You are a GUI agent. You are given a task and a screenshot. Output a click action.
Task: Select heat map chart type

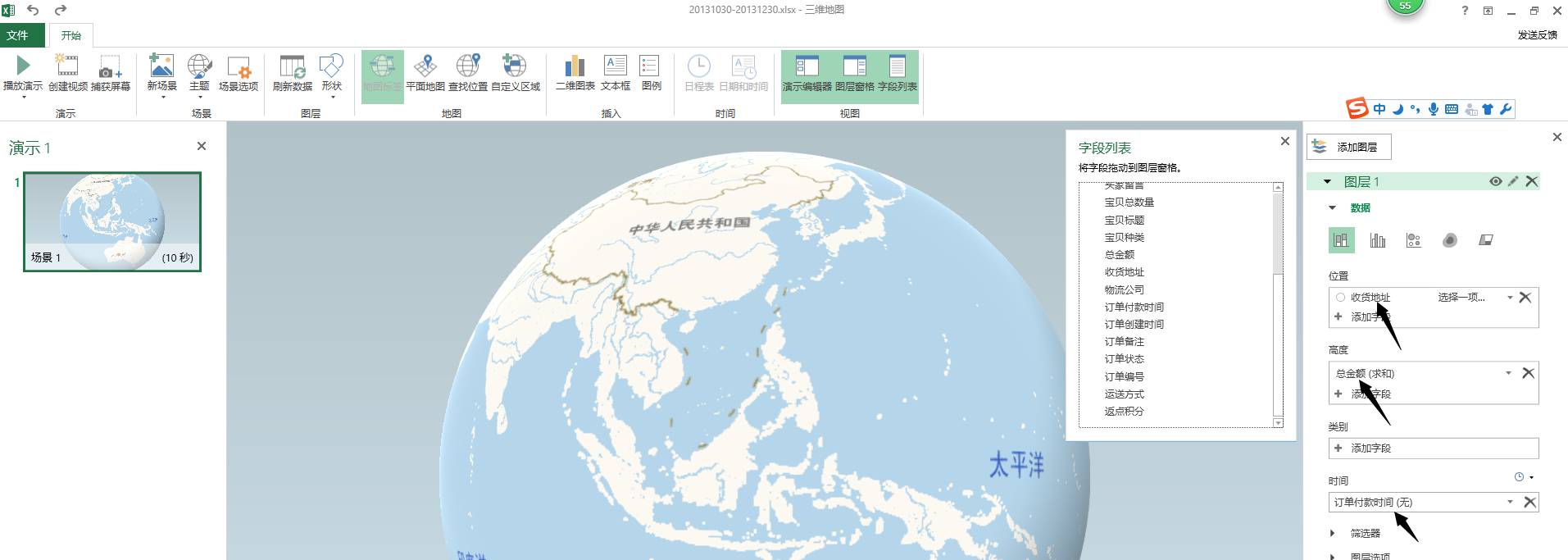pos(1450,239)
